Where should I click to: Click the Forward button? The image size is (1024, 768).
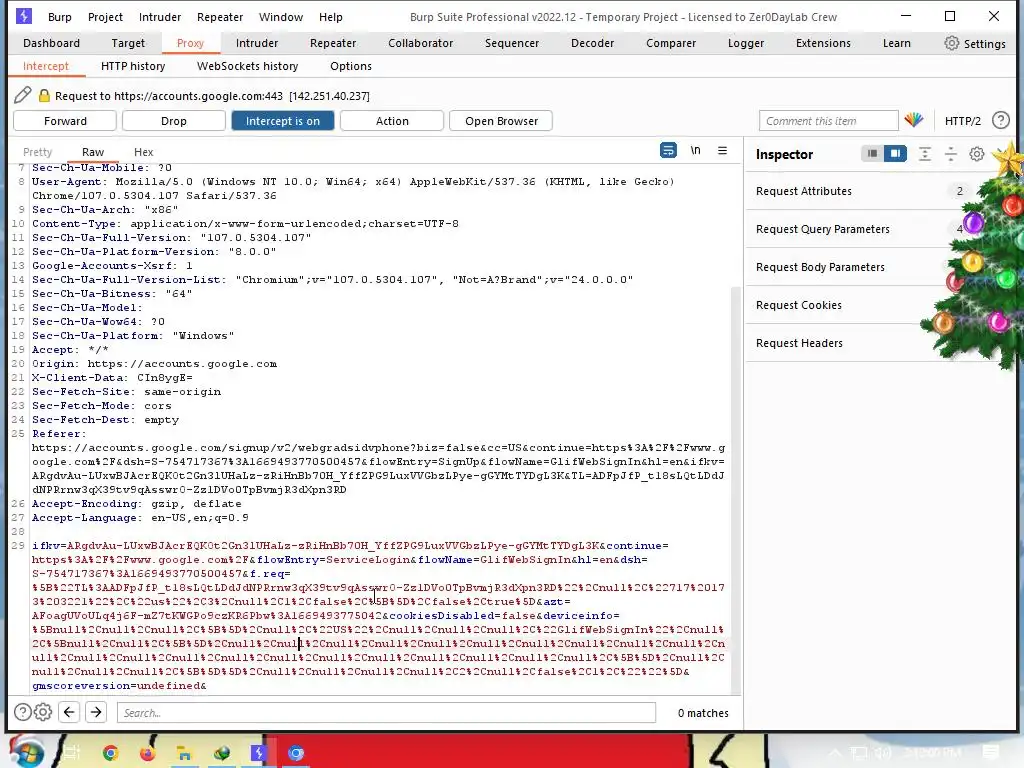65,121
